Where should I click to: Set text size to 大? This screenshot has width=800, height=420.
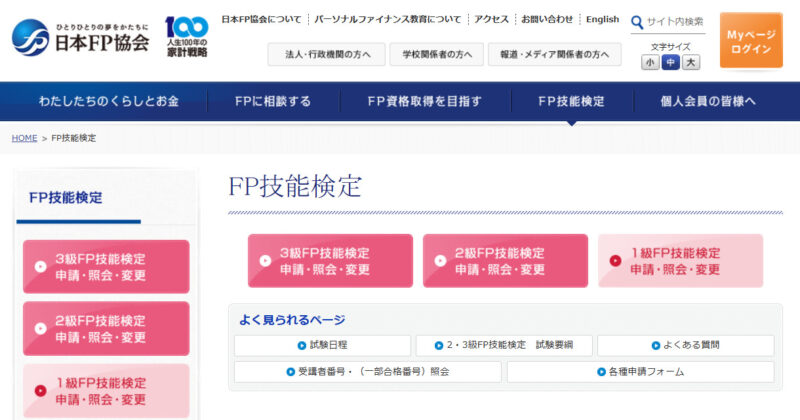point(691,63)
